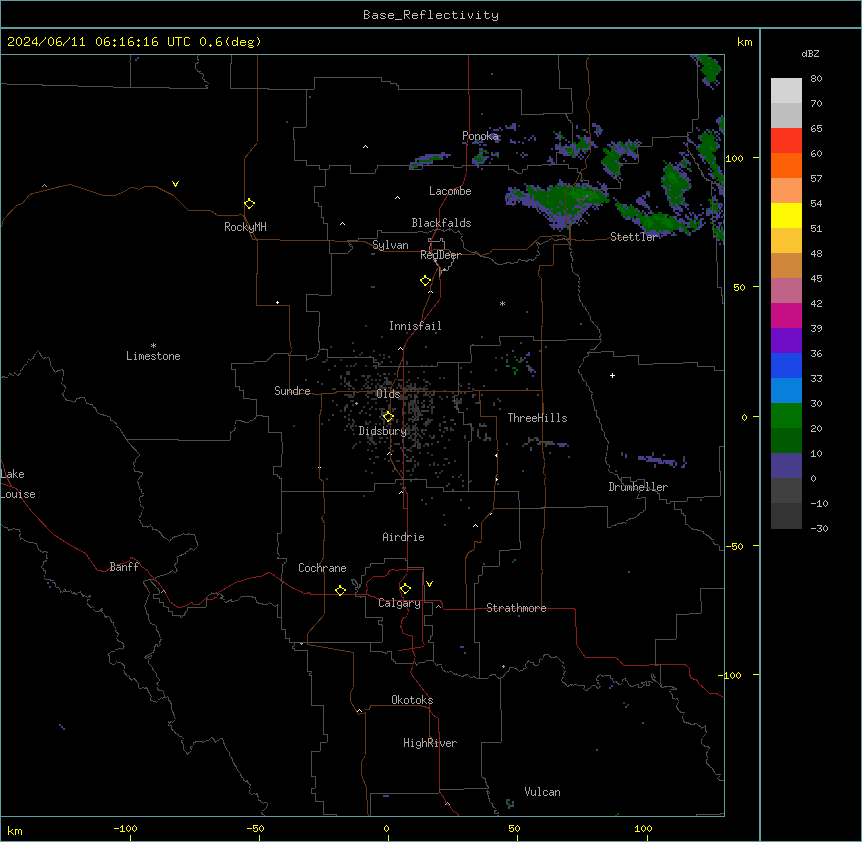
Task: Select the Calgary city label
Action: tap(400, 603)
